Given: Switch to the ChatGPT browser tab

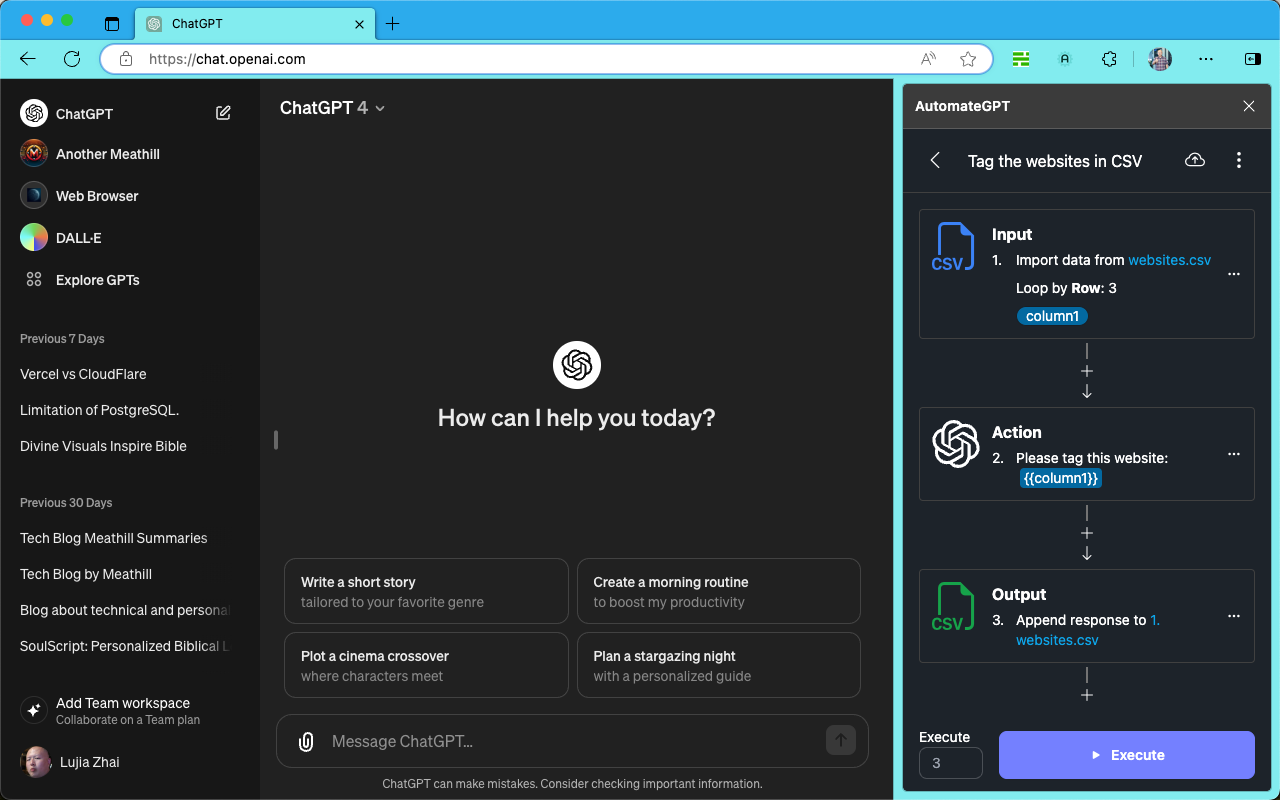Looking at the screenshot, I should pyautogui.click(x=253, y=23).
